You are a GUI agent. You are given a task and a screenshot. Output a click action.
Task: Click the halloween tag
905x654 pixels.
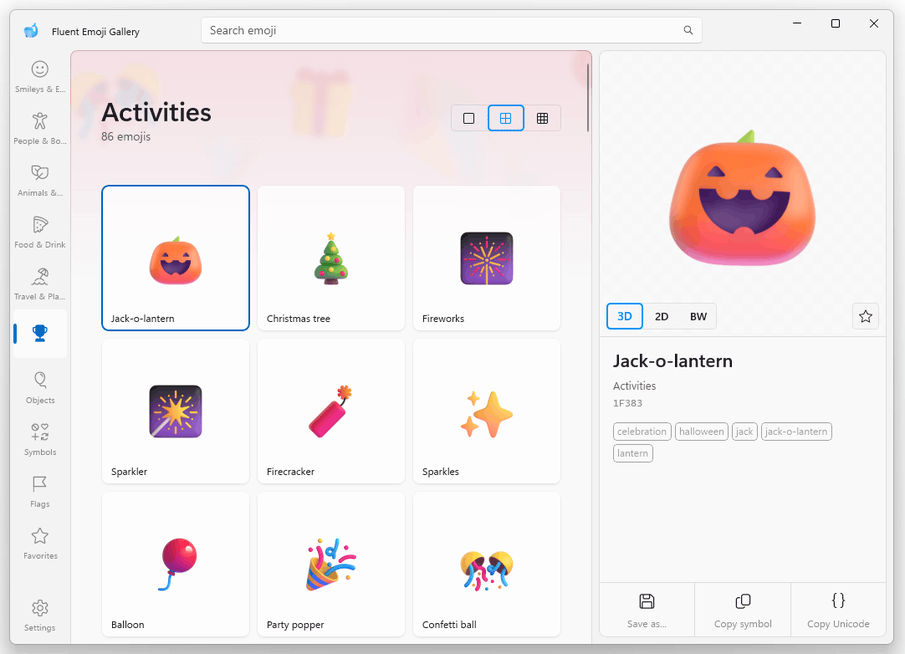click(x=701, y=432)
